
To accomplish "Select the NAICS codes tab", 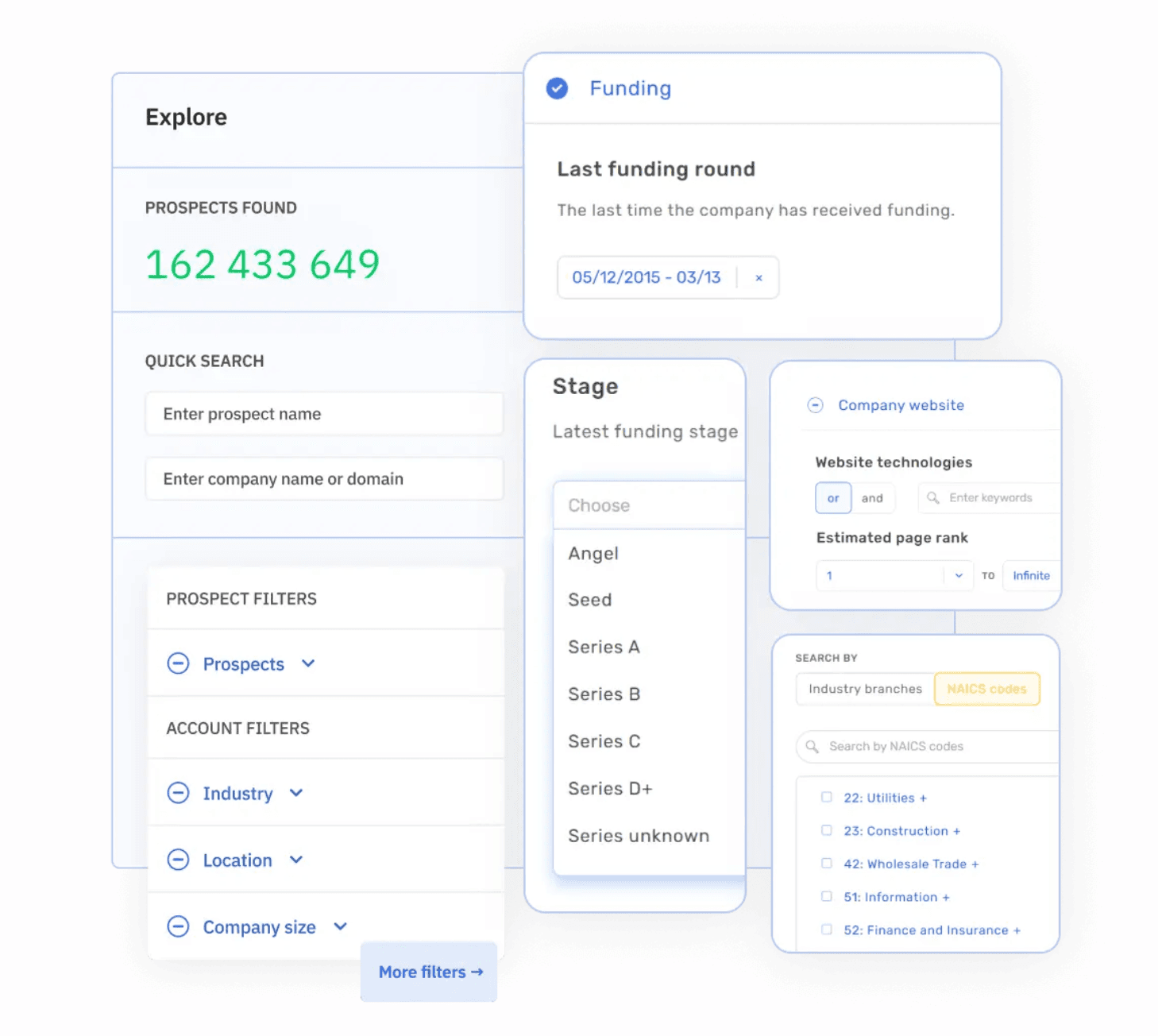I will click(x=986, y=689).
